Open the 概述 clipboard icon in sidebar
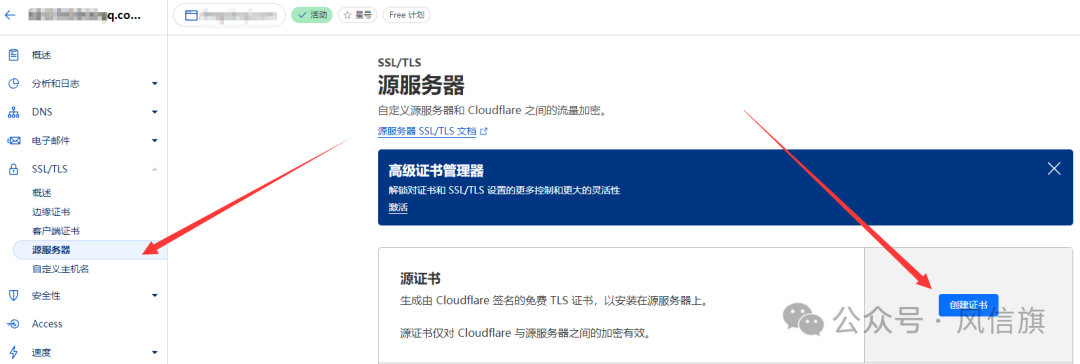Image resolution: width=1080 pixels, height=364 pixels. [13, 54]
